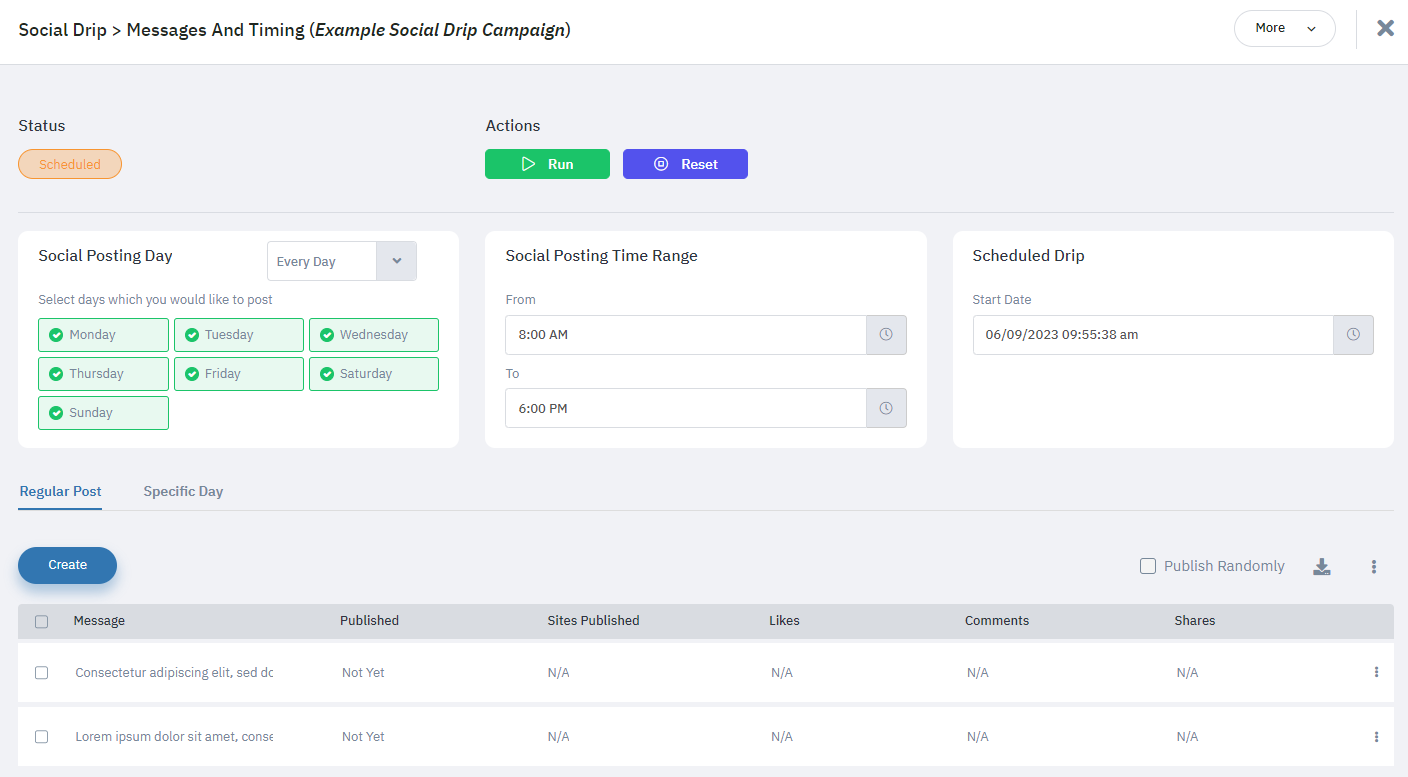This screenshot has width=1408, height=777.
Task: Select the Consectetur adipiscing message checkbox
Action: click(x=41, y=673)
